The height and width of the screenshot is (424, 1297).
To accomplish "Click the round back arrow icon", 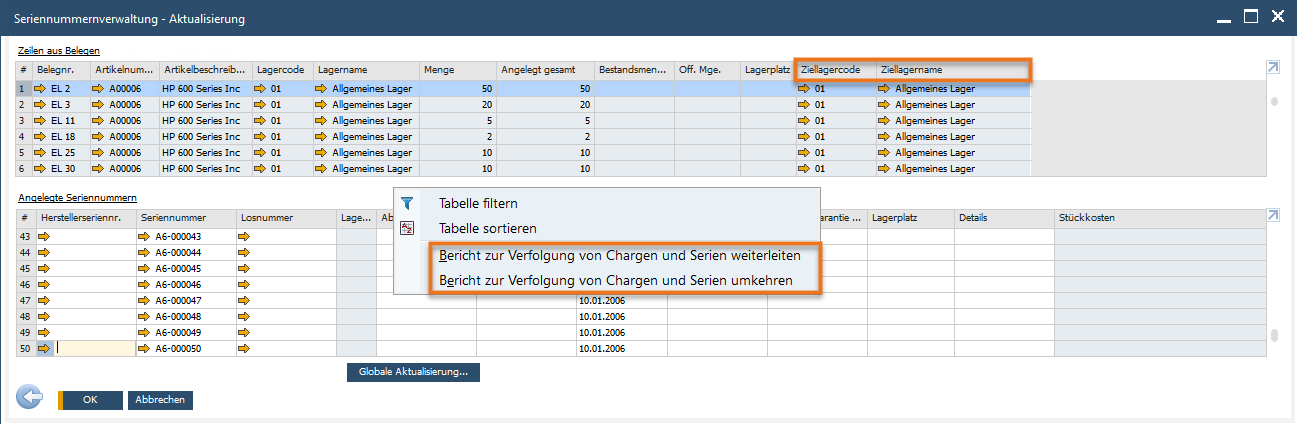I will pyautogui.click(x=30, y=398).
